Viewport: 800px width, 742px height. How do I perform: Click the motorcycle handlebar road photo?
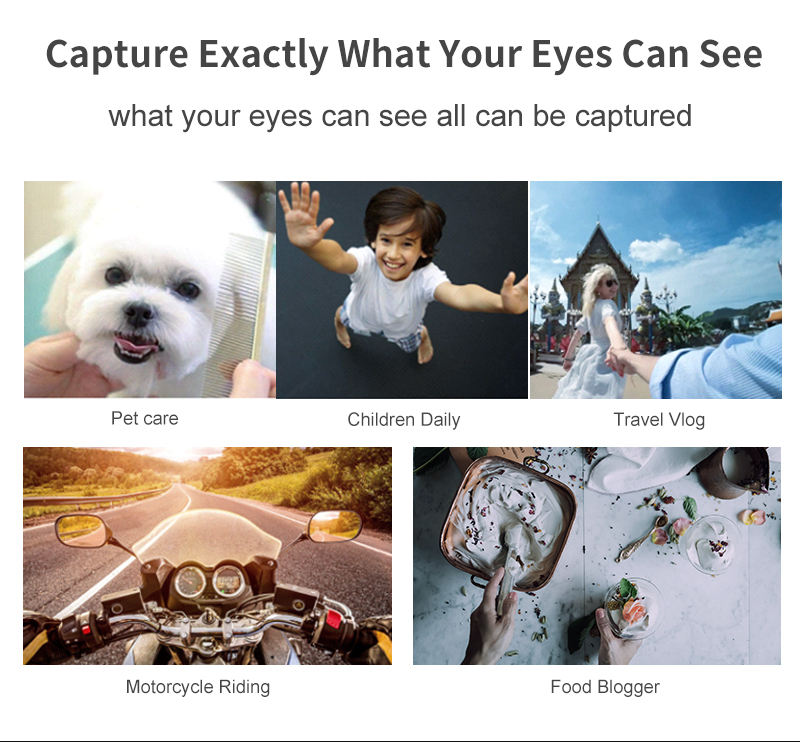tap(207, 556)
